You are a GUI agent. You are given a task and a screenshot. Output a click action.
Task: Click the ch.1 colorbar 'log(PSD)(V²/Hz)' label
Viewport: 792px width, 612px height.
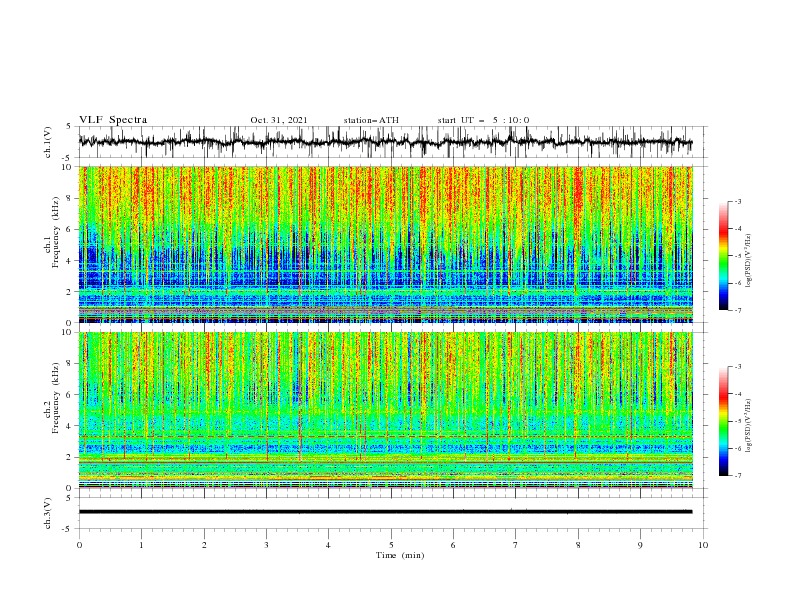click(x=749, y=261)
